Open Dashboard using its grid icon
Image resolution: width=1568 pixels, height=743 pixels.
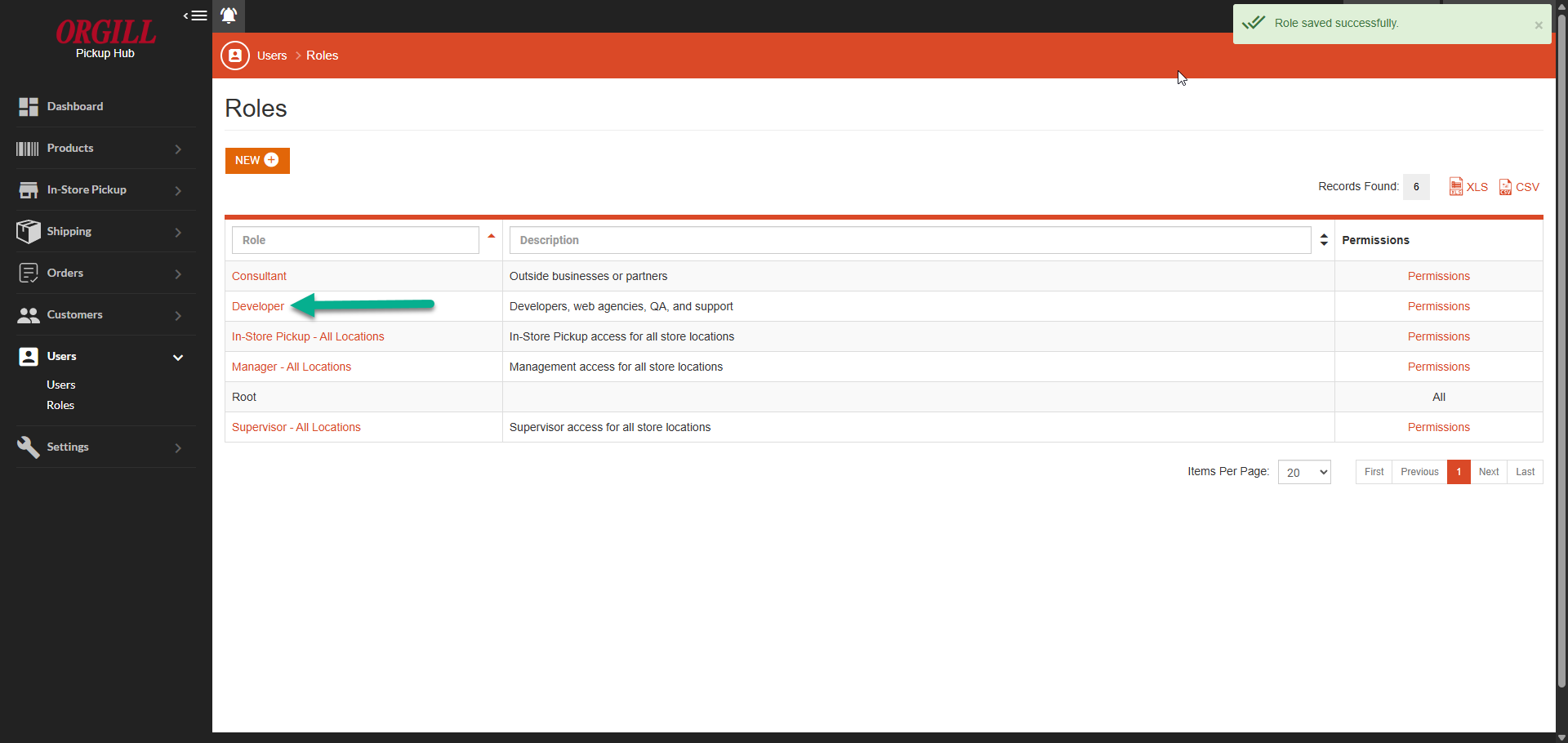tap(28, 106)
